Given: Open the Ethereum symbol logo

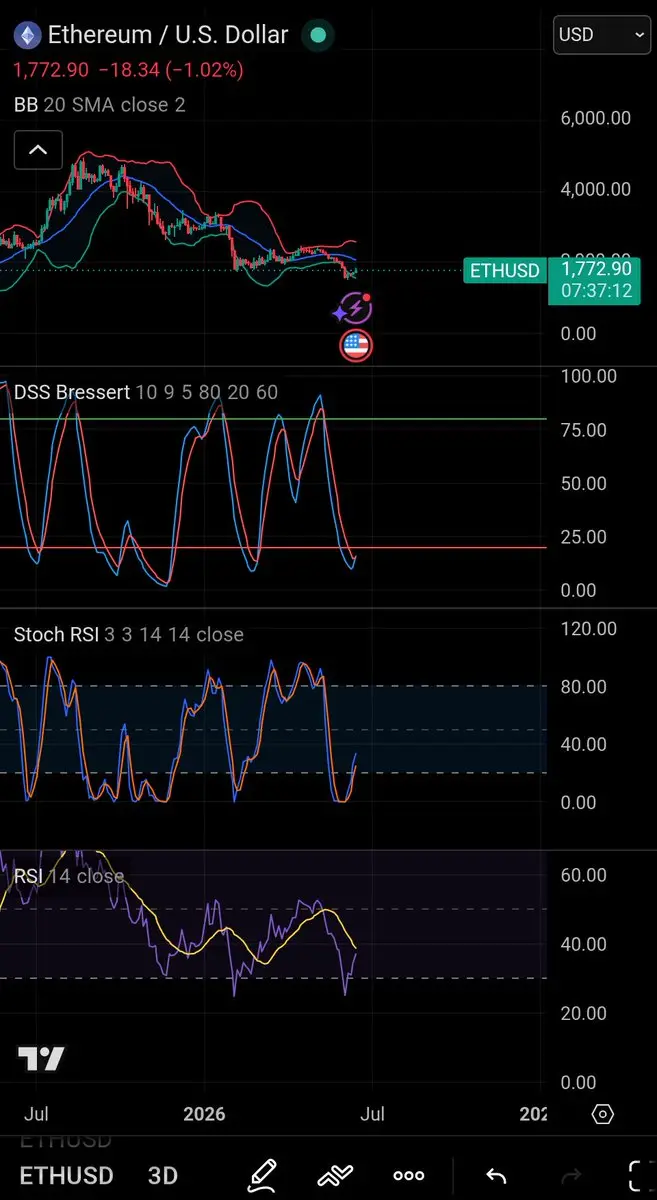Looking at the screenshot, I should point(27,36).
